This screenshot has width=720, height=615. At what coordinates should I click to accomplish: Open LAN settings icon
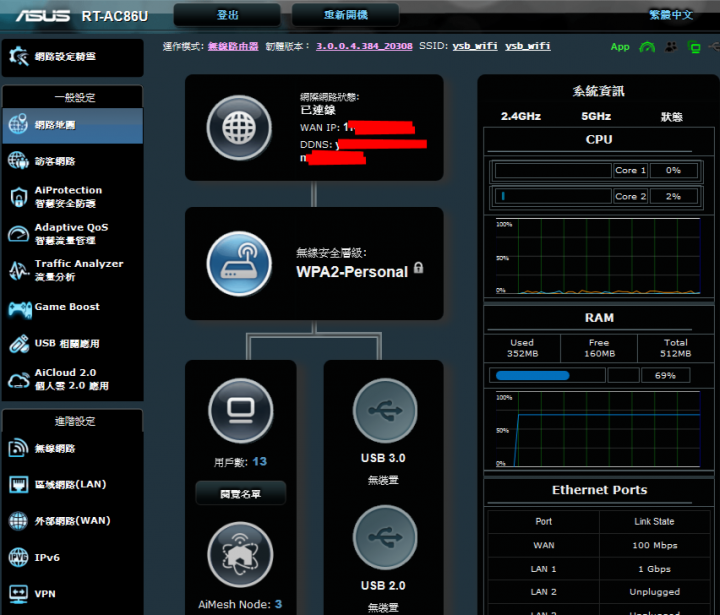(18, 484)
